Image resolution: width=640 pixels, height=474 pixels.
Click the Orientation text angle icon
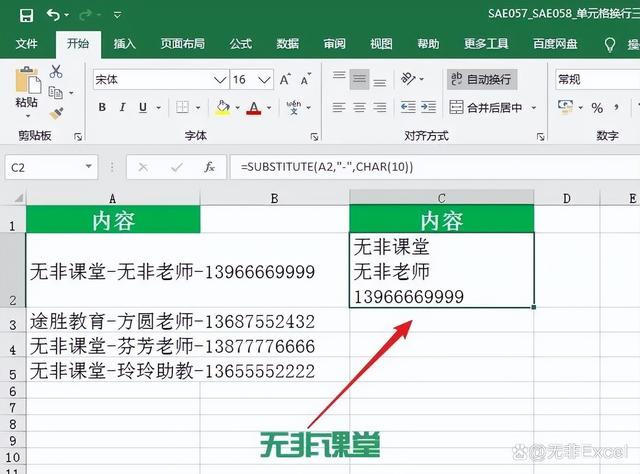pyautogui.click(x=408, y=78)
